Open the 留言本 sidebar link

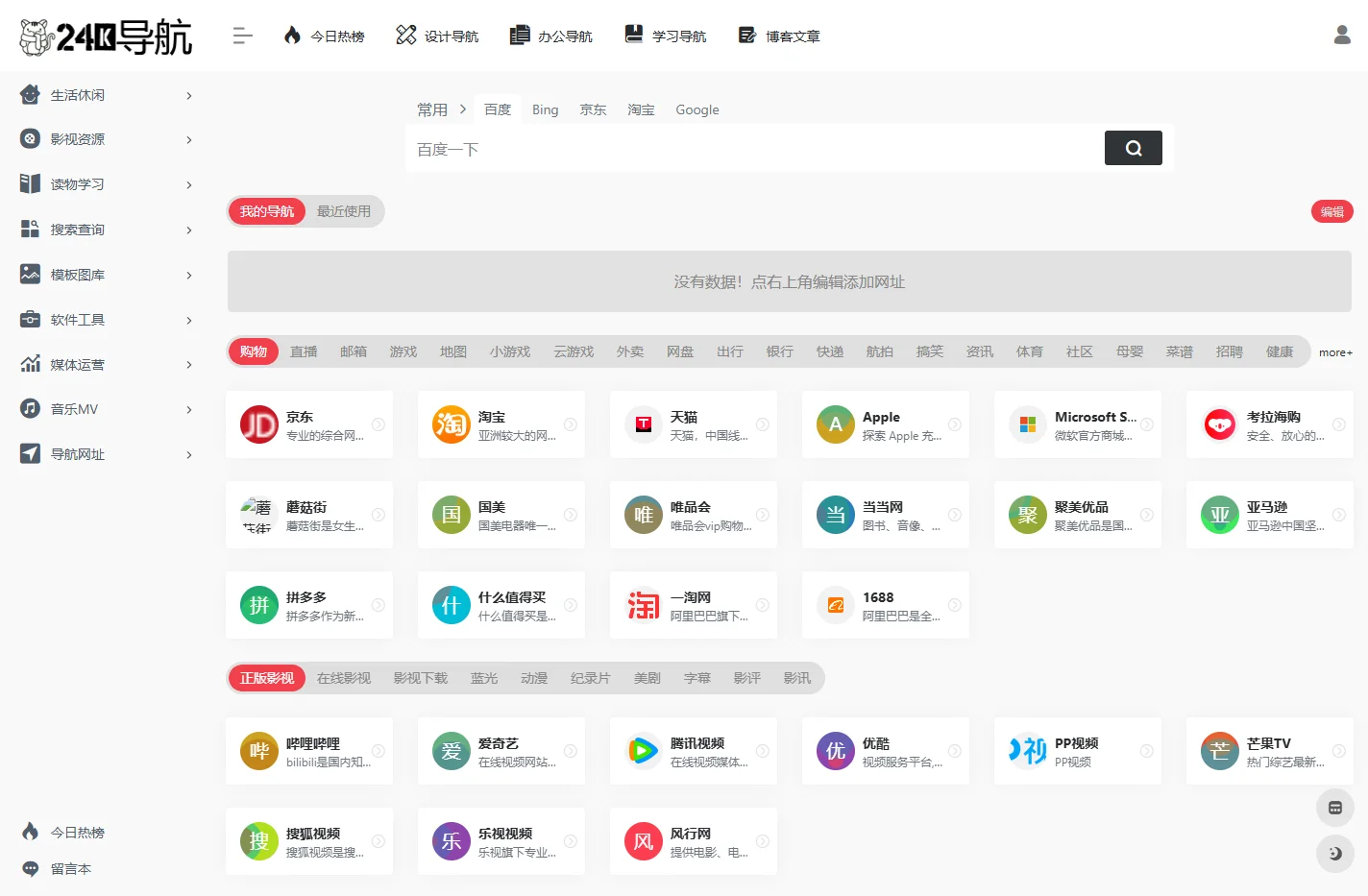click(57, 869)
